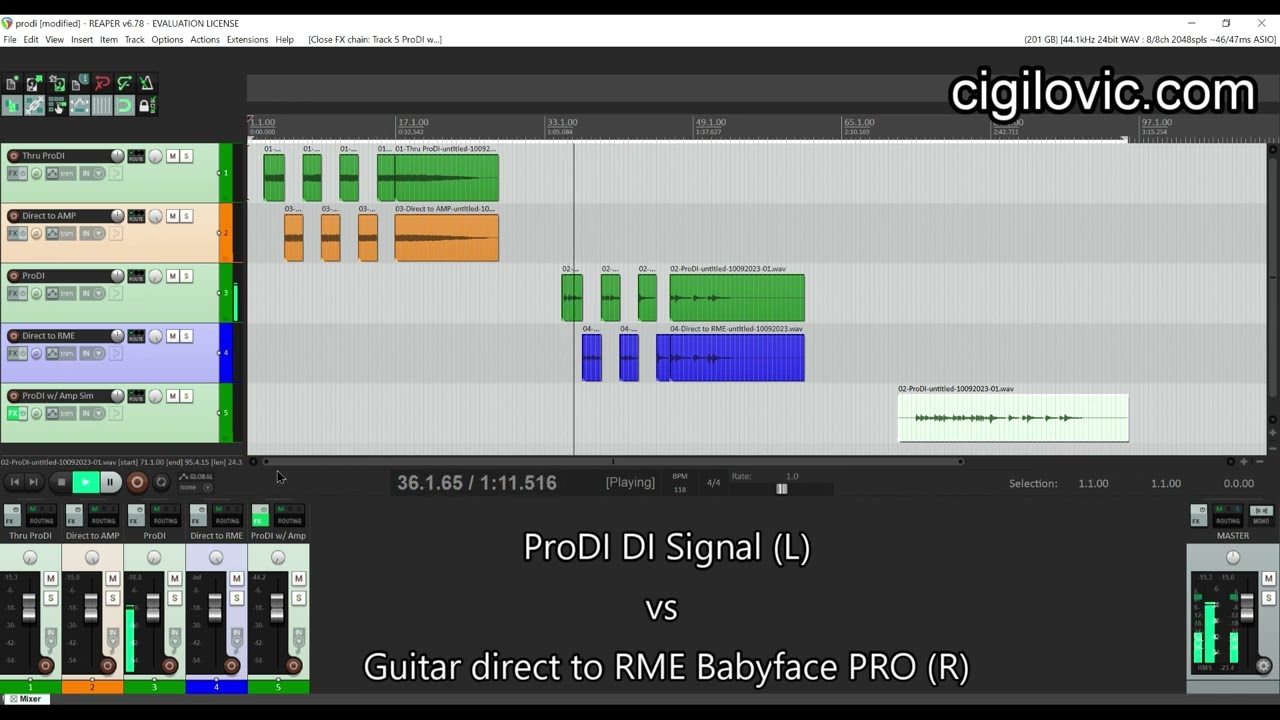This screenshot has width=1280, height=720.
Task: Select the white 02-ProDI clip on track 5
Action: pos(1013,417)
